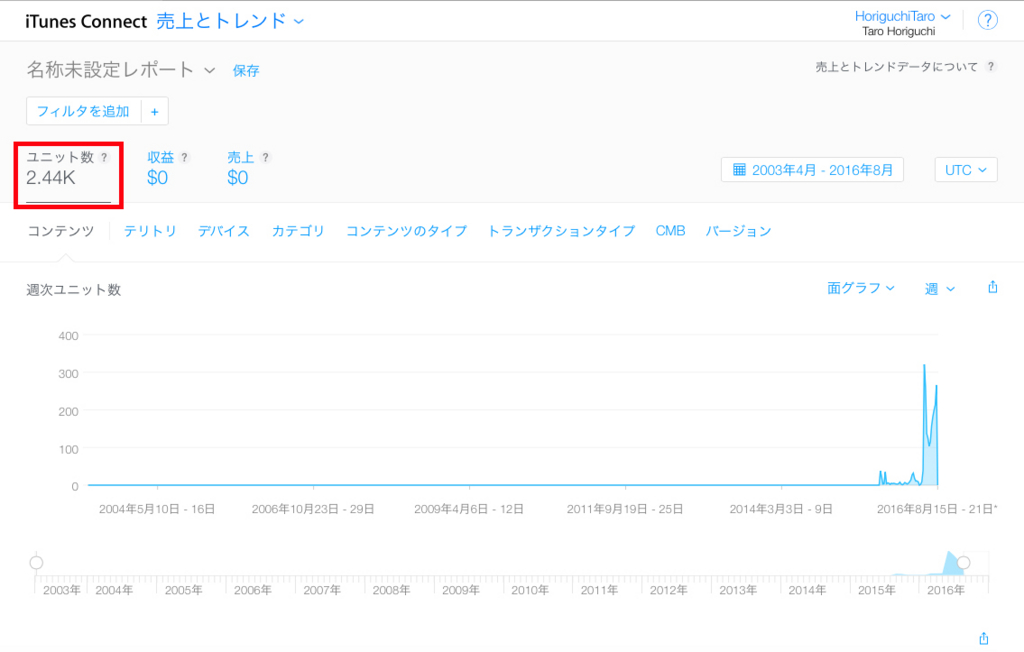The height and width of the screenshot is (652, 1024).
Task: Switch to the テリトリ tab
Action: coord(150,231)
